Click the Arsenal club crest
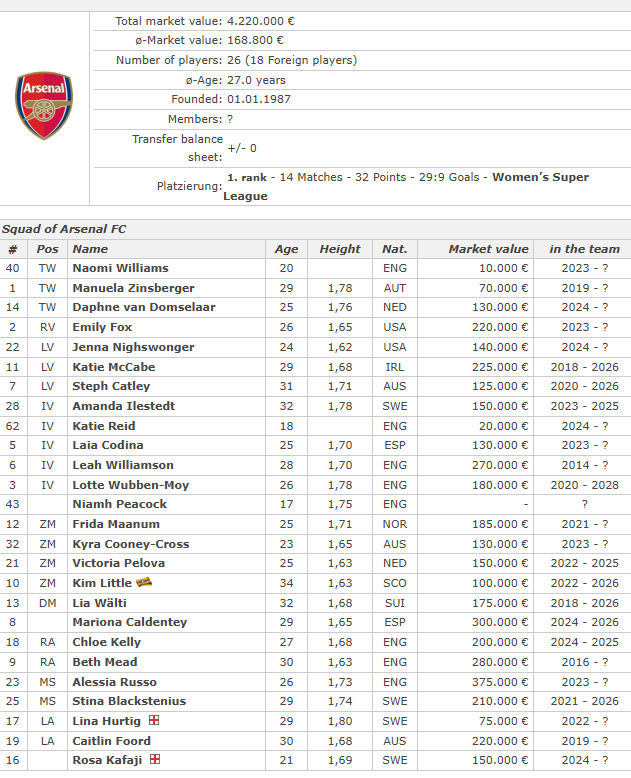The height and width of the screenshot is (778, 631). coord(46,106)
